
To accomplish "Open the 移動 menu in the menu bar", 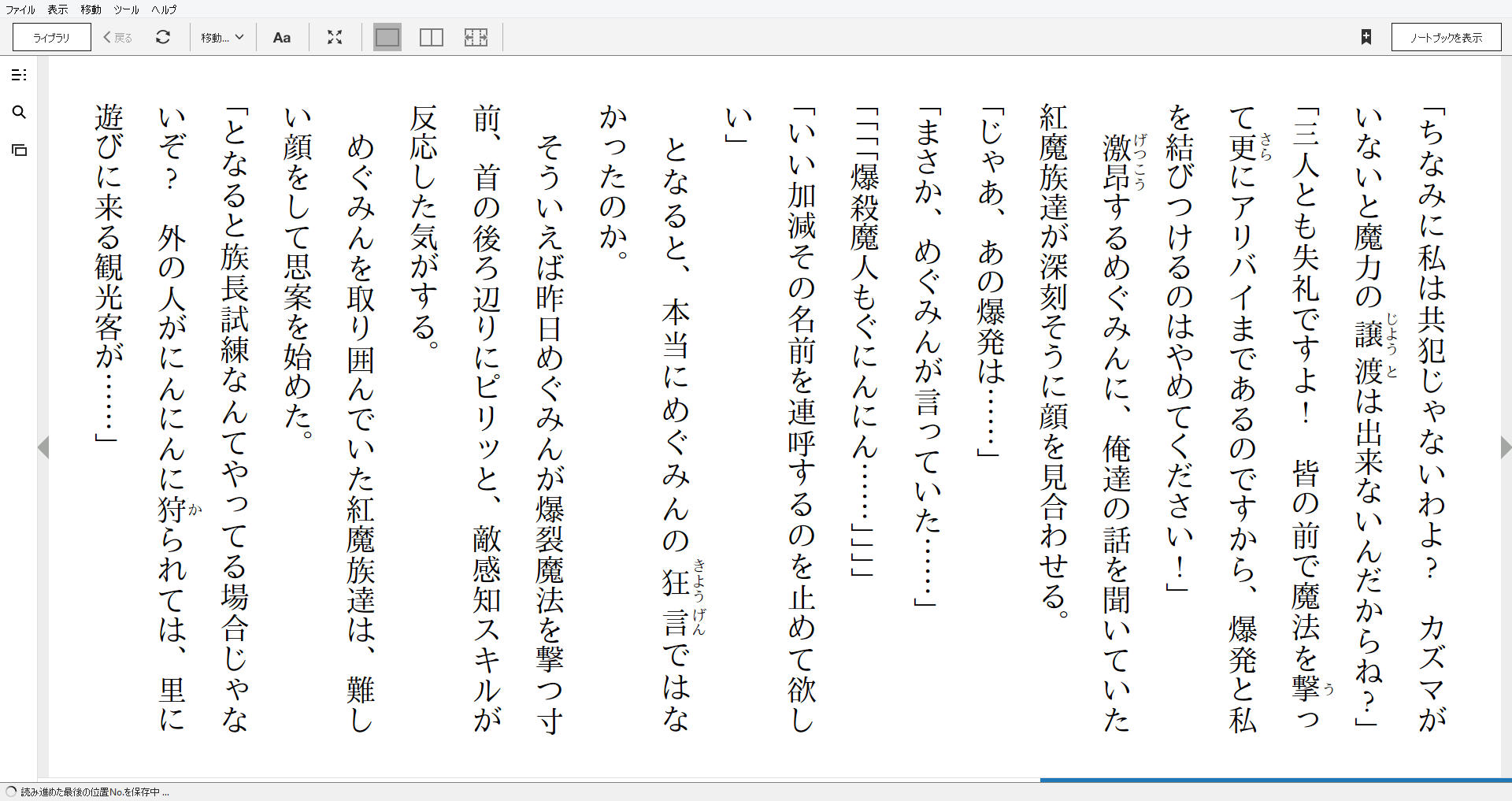I will (91, 9).
